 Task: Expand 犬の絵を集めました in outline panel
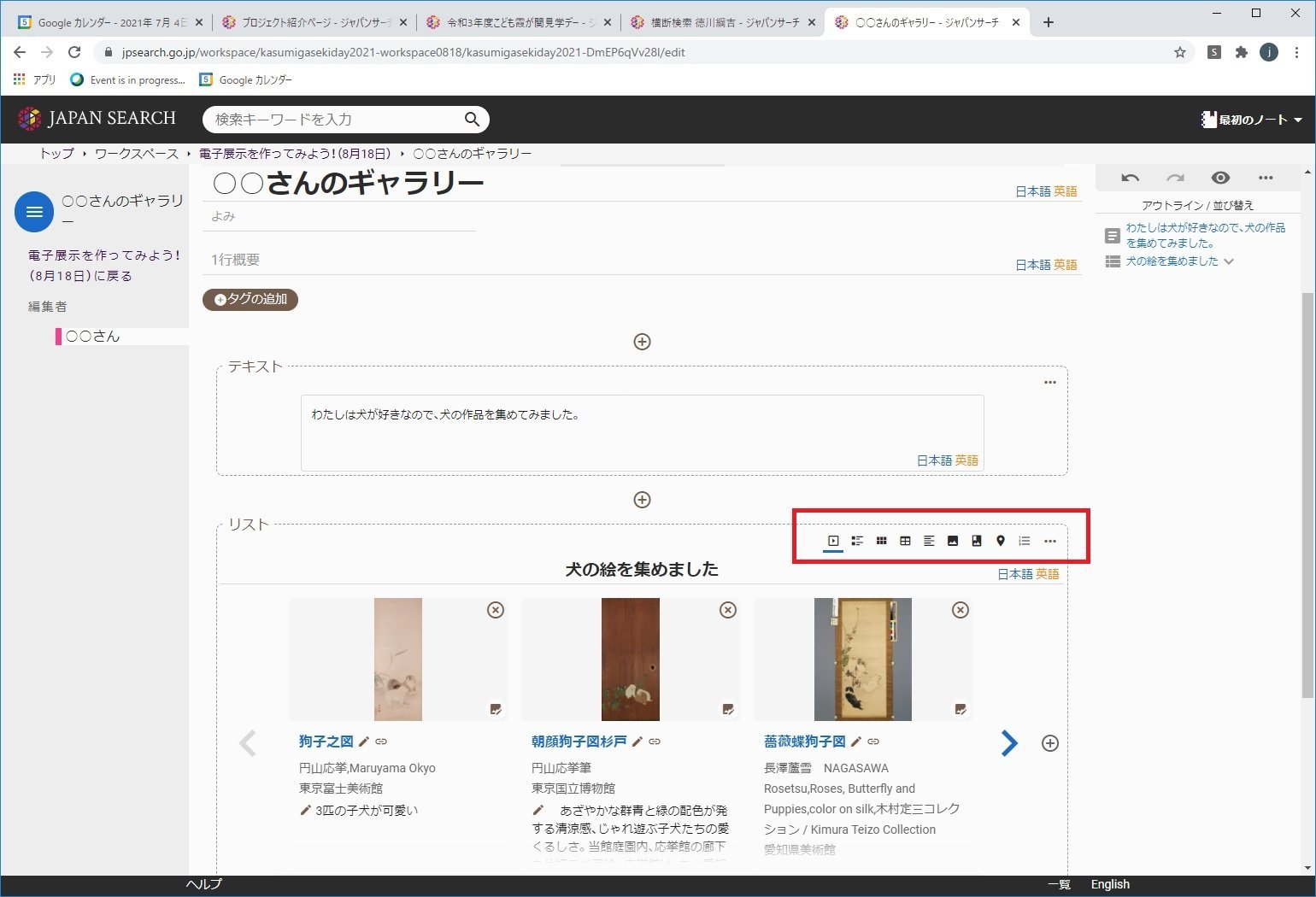pyautogui.click(x=1229, y=261)
